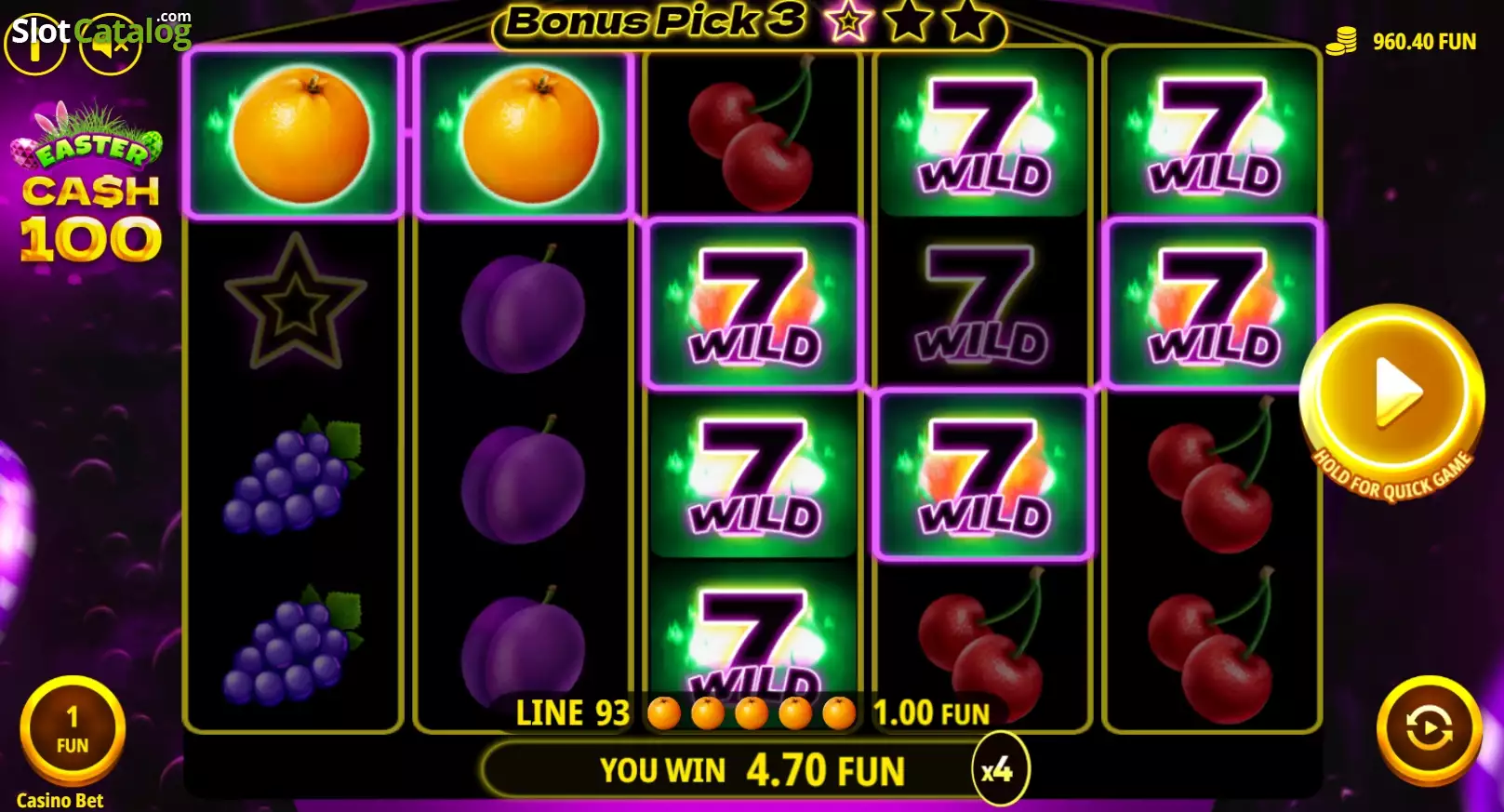The image size is (1504, 812).
Task: Open the game info button
Action: [35, 44]
